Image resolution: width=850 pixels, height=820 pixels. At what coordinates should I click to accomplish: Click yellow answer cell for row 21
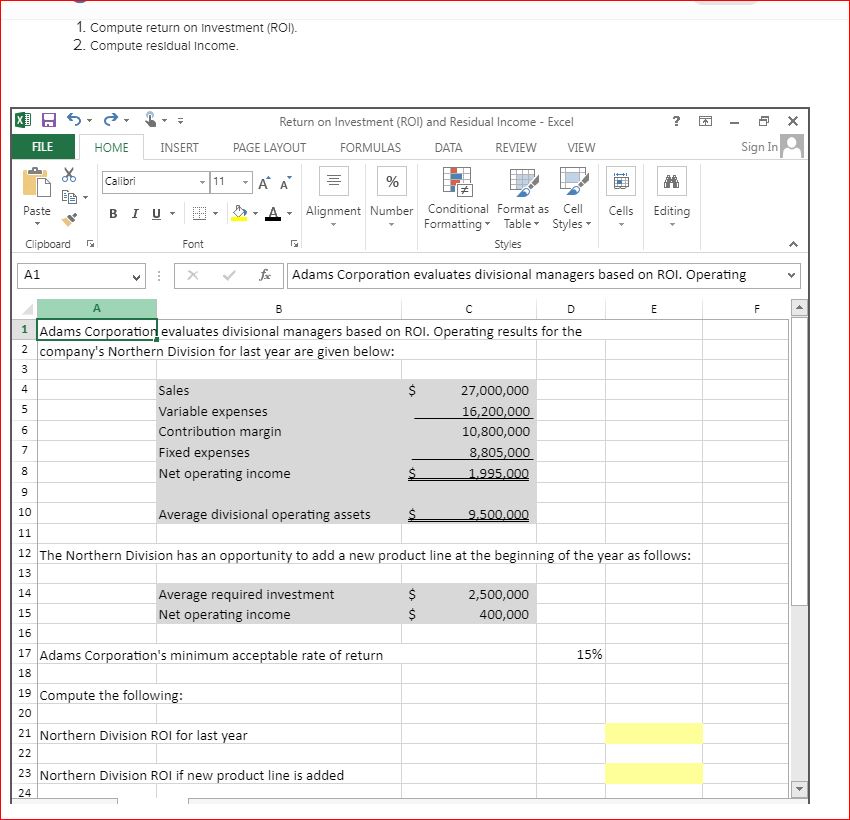click(x=654, y=734)
